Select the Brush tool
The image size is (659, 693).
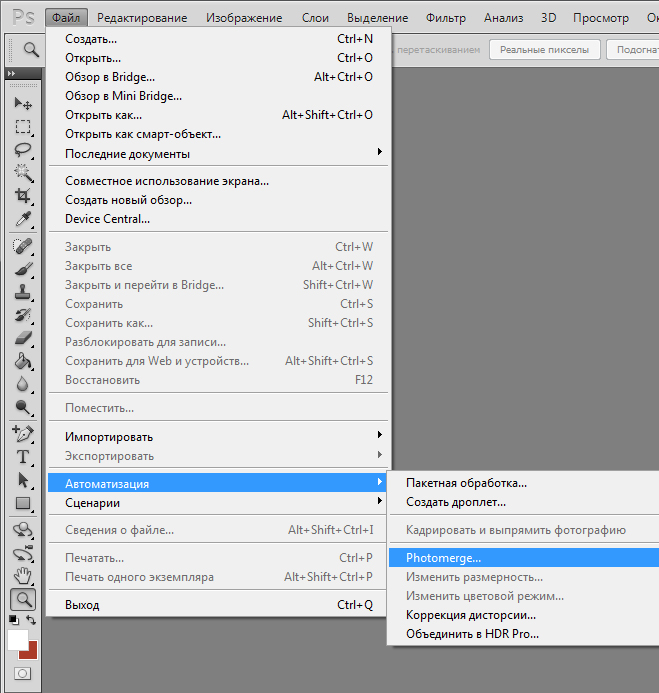tap(23, 269)
